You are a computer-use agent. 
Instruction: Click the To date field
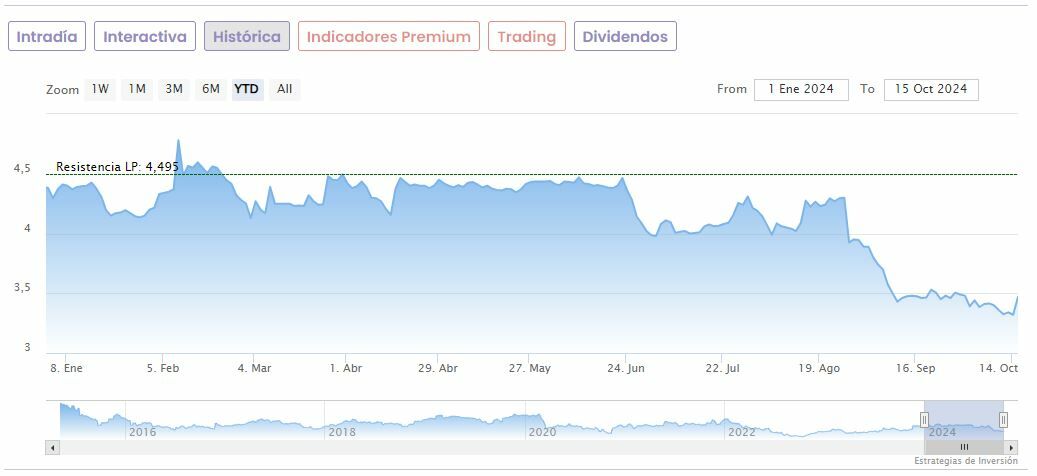point(931,89)
